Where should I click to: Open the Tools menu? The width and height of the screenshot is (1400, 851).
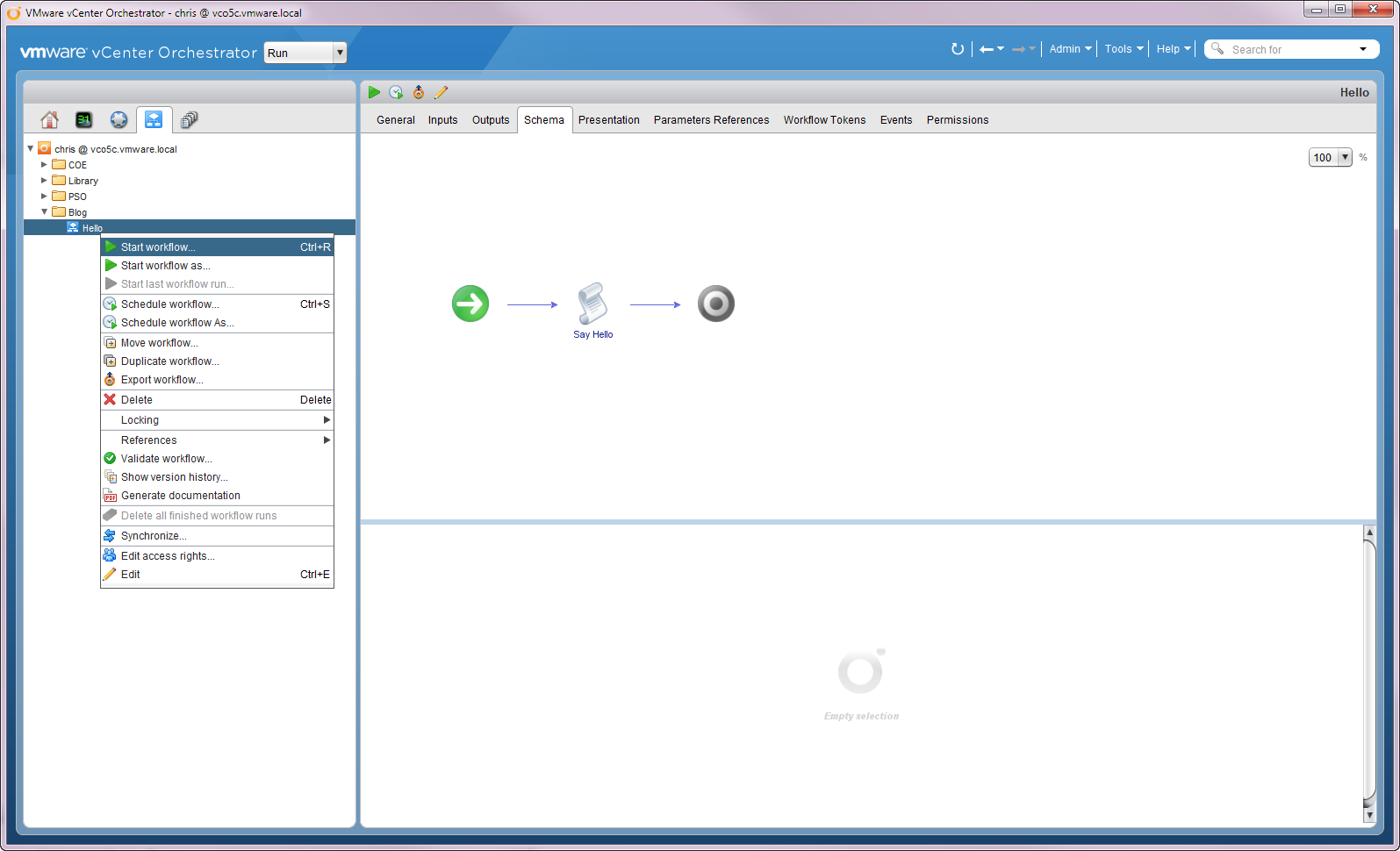click(x=1123, y=49)
